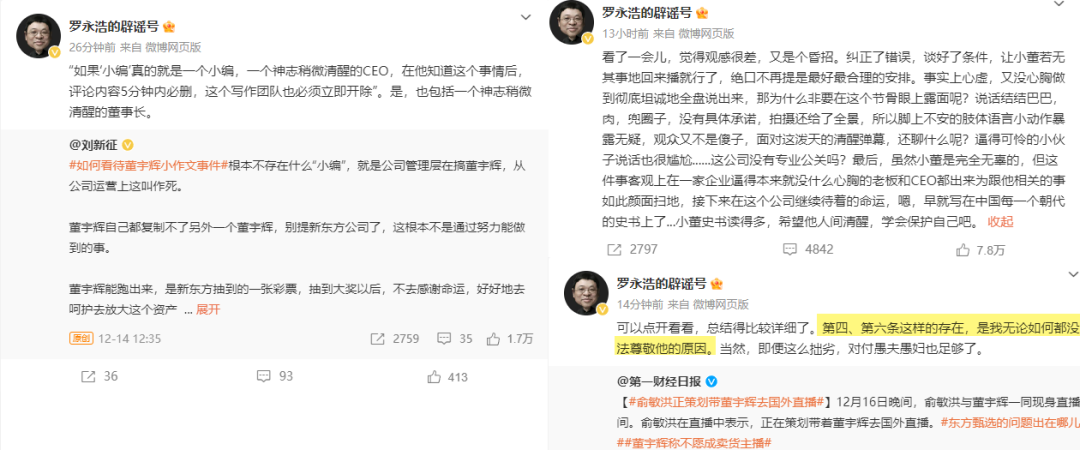Click the 原创 tag on quoted post
This screenshot has height=450, width=1080.
81,338
